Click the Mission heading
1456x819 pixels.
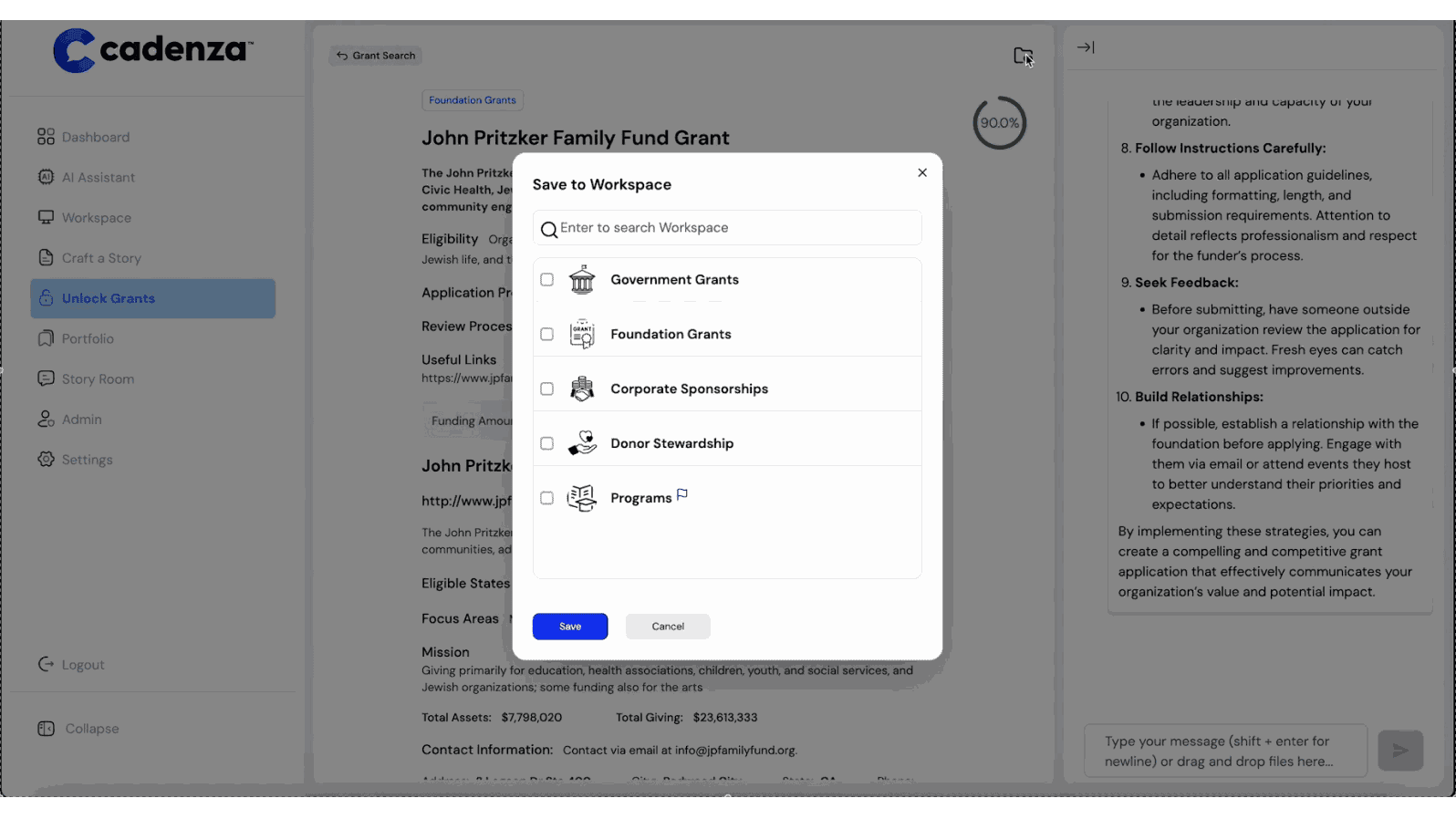[445, 652]
